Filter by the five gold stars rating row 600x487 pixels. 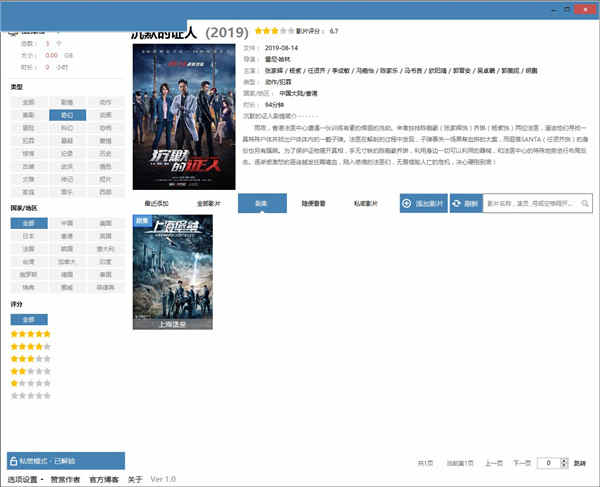31,334
